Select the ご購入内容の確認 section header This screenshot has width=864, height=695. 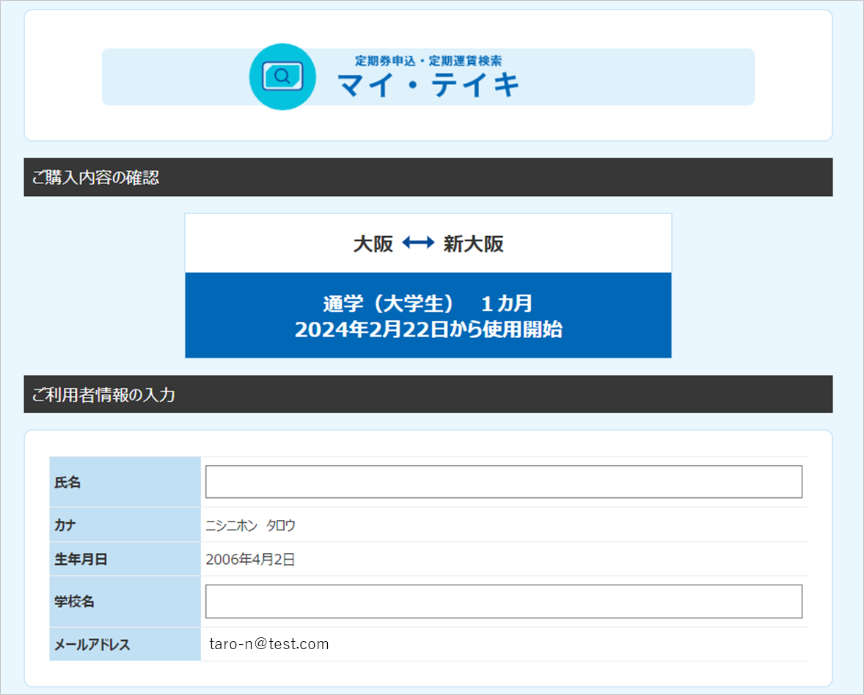(96, 178)
